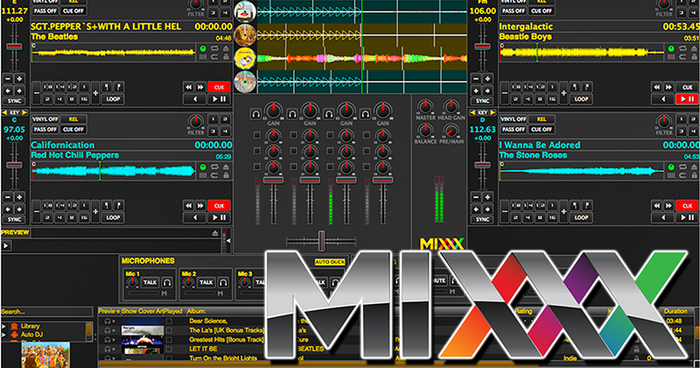The width and height of the screenshot is (700, 368).
Task: Click TALK for Mic 1
Action: pos(150,282)
